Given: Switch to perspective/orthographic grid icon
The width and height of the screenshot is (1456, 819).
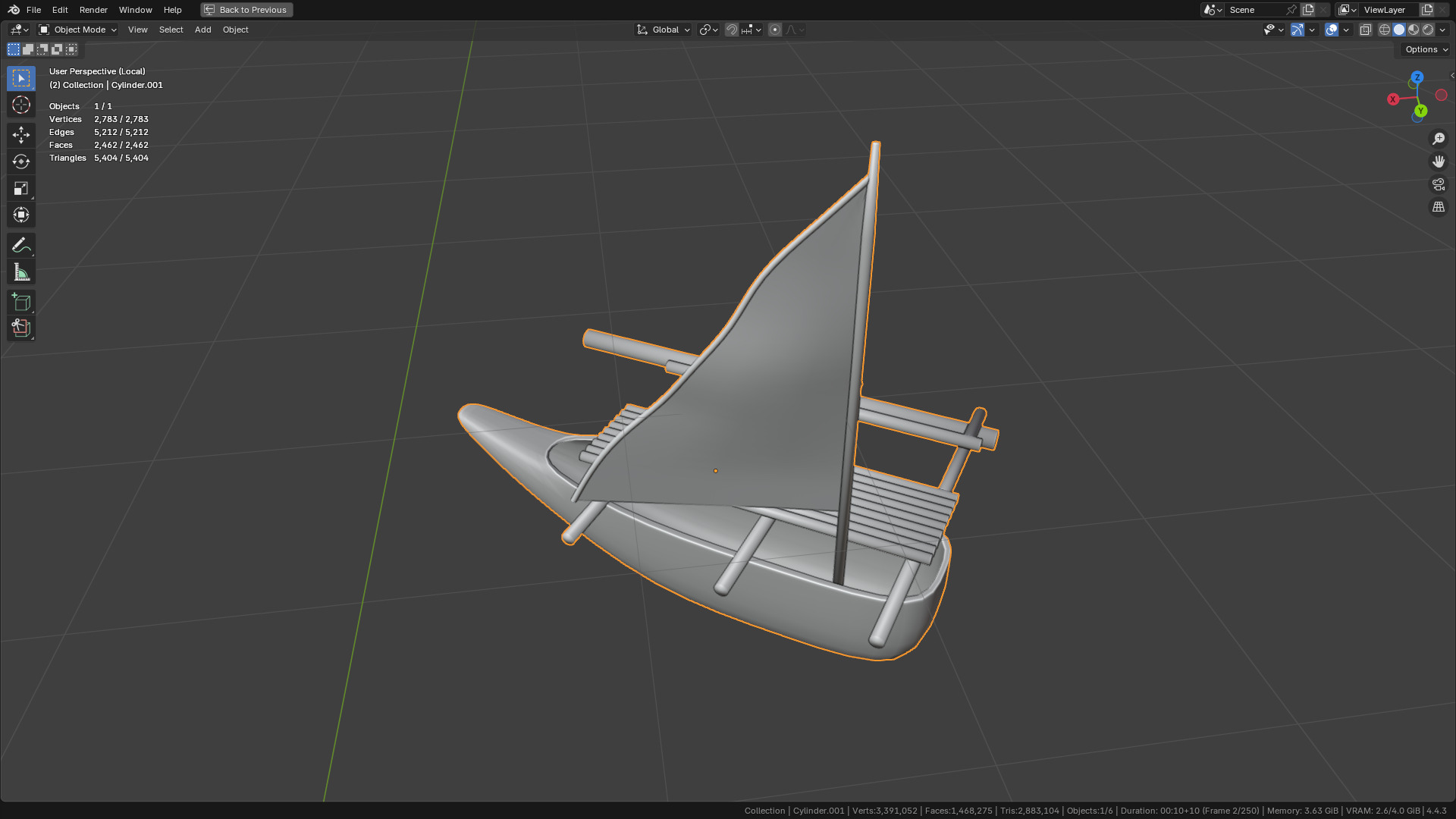Looking at the screenshot, I should coord(1438,207).
